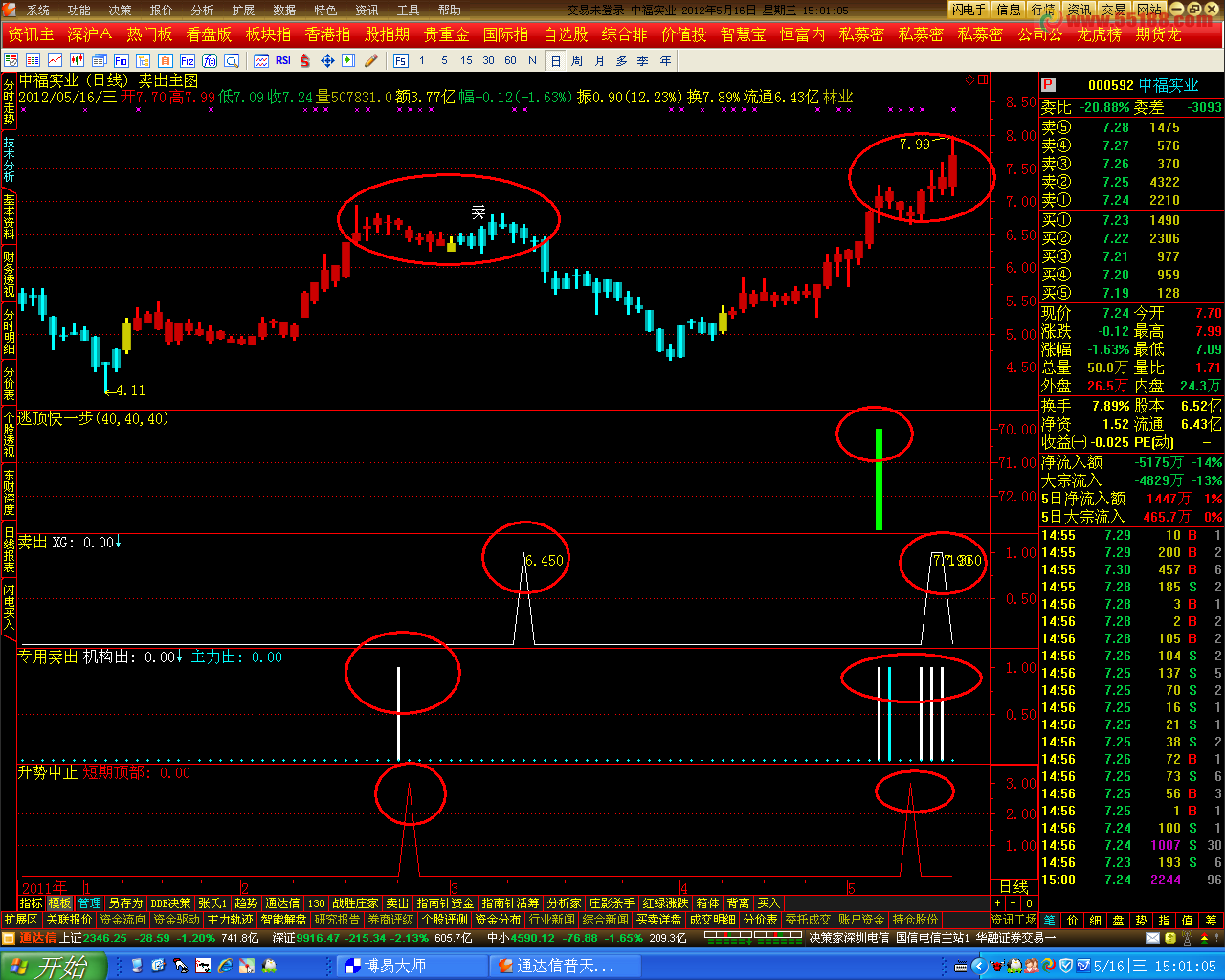Screen dimensions: 1225x980
Task: Click the red diamond icon above chart
Action: click(970, 79)
